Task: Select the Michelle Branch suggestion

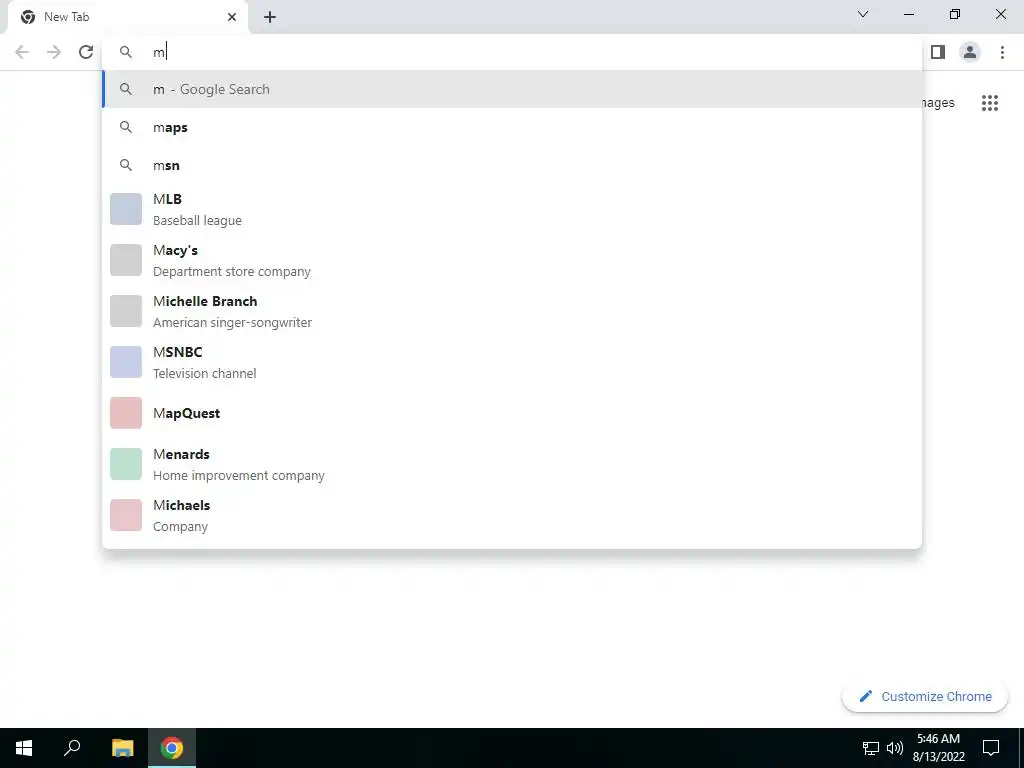Action: (x=512, y=311)
